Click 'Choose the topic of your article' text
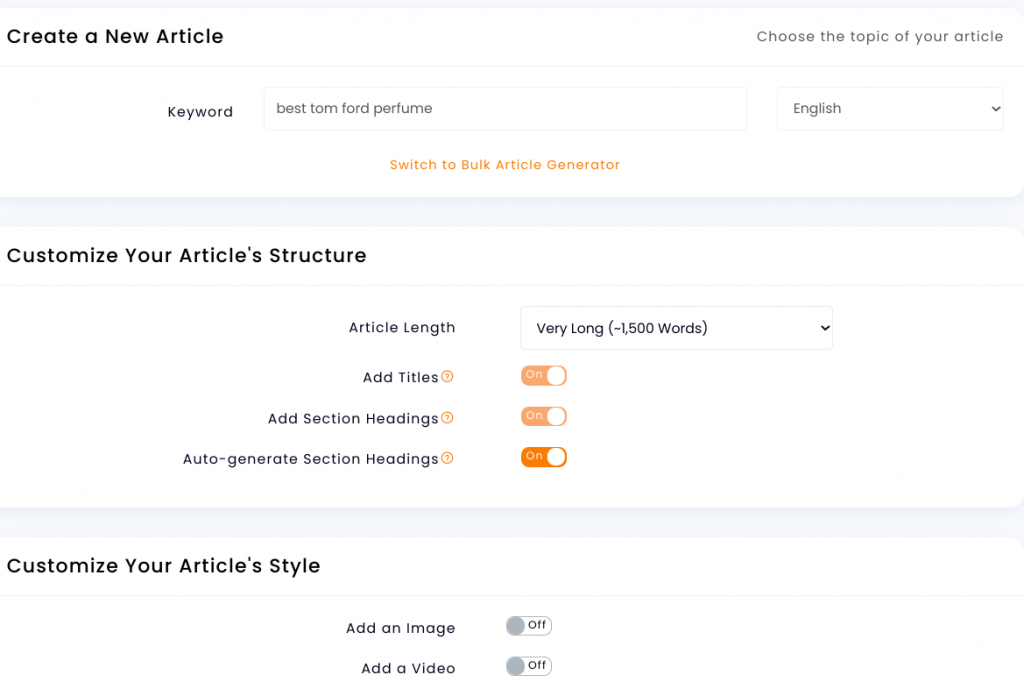1024x689 pixels. tap(880, 37)
